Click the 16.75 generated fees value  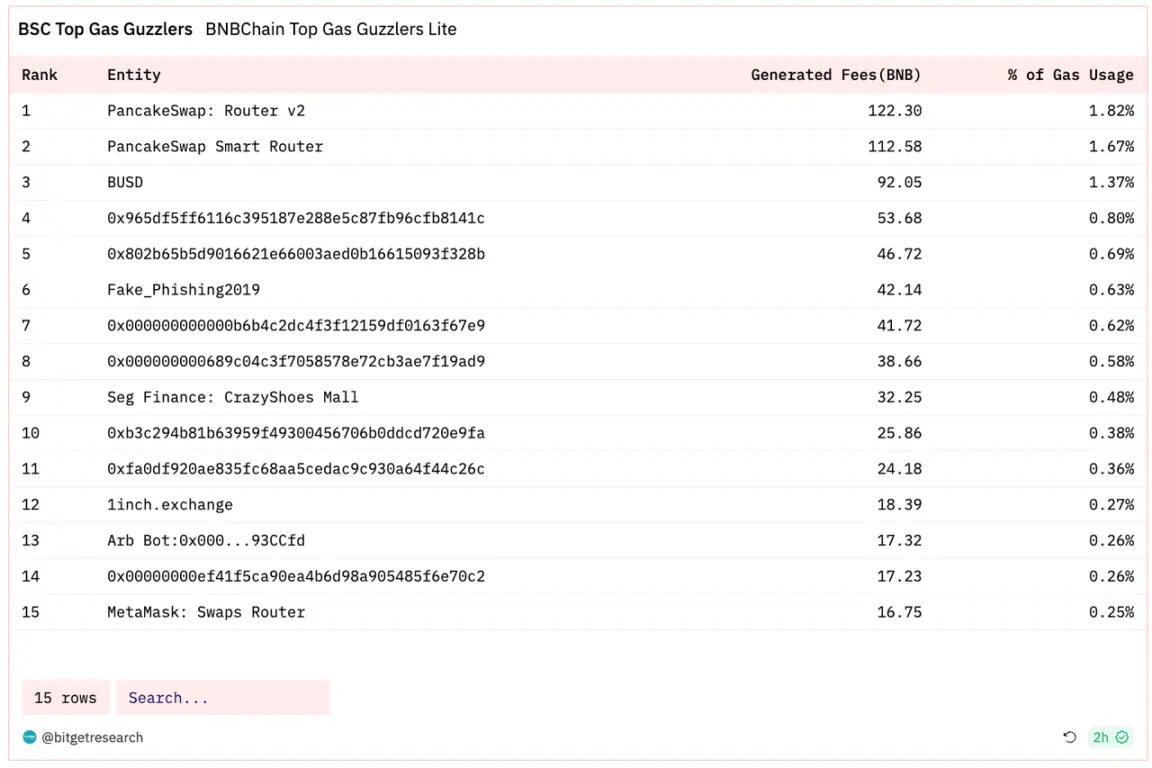[899, 612]
